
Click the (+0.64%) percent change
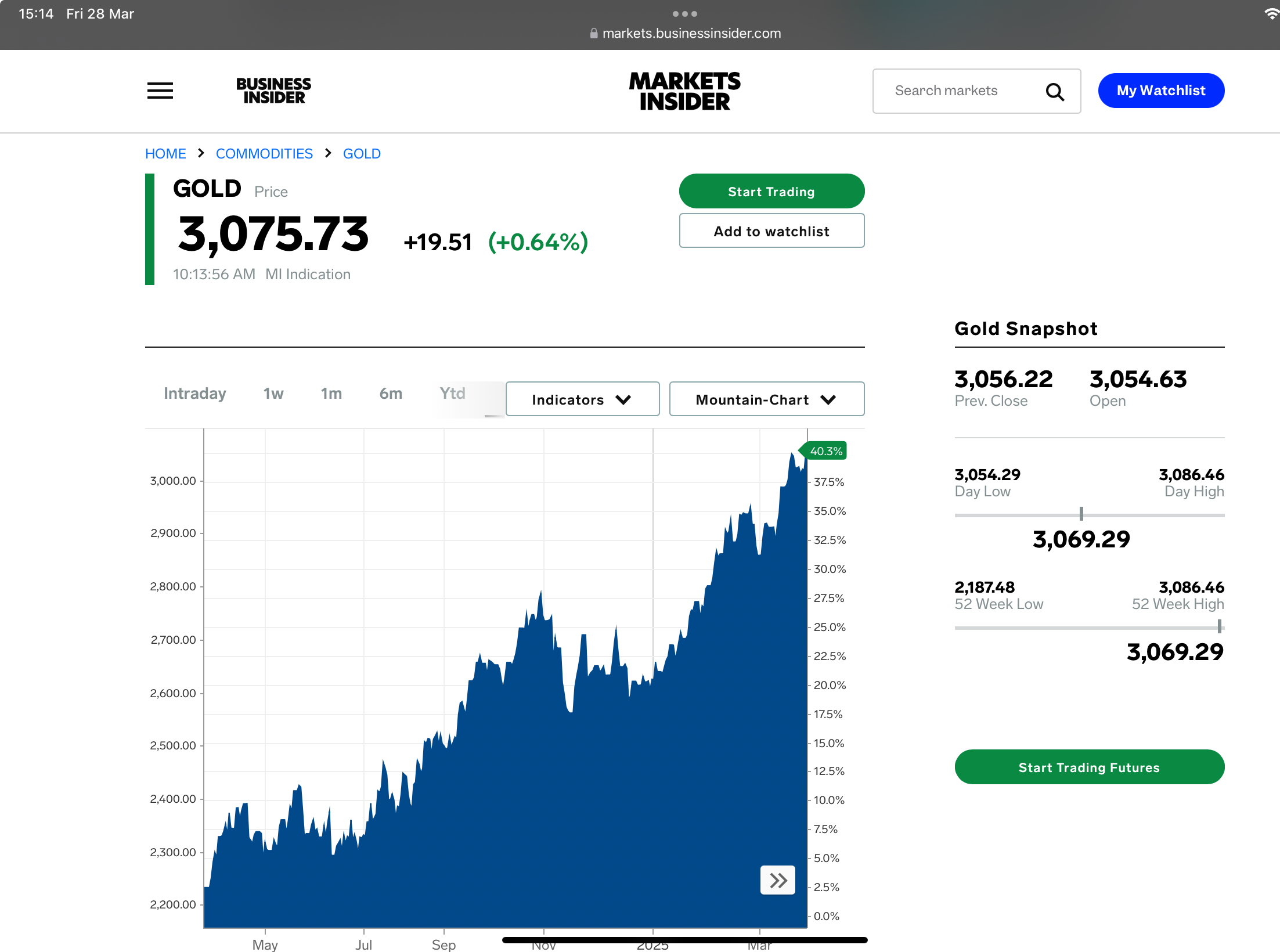pos(538,243)
